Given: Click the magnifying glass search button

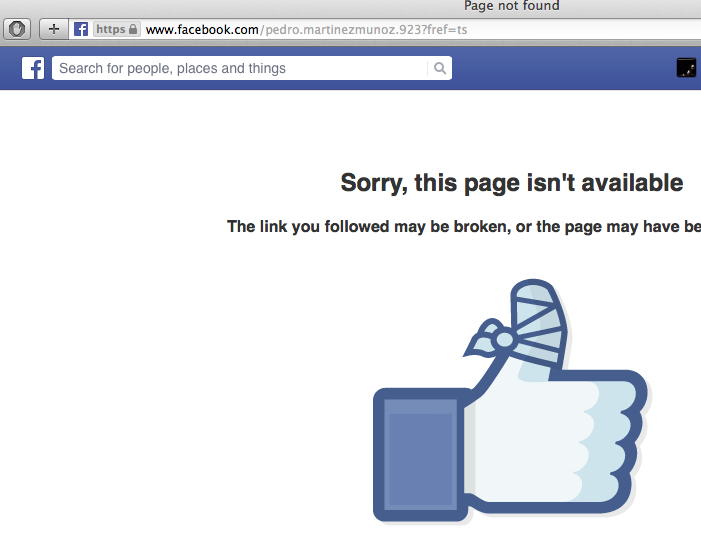Looking at the screenshot, I should coord(440,68).
